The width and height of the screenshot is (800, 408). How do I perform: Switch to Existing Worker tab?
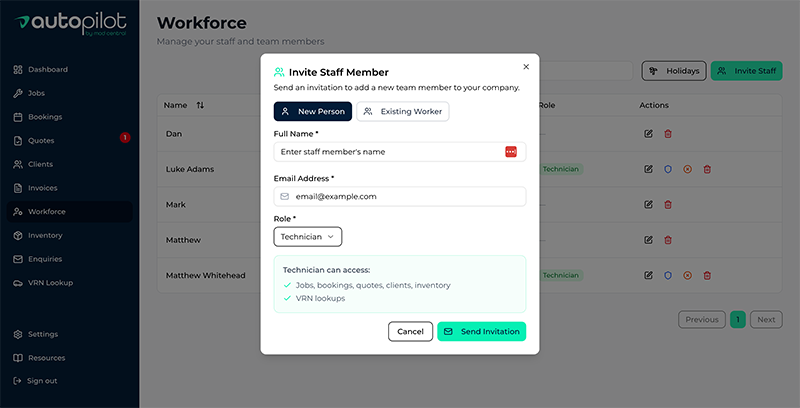pyautogui.click(x=403, y=112)
